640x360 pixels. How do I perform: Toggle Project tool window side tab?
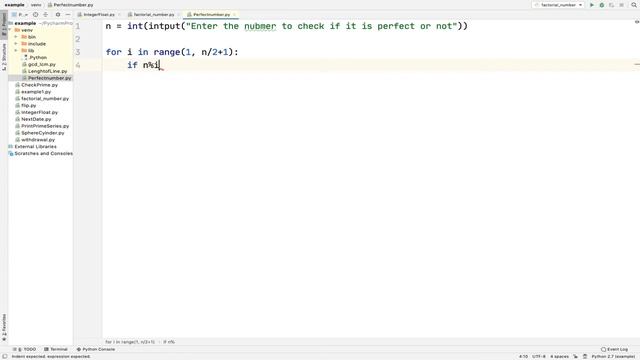coord(4,25)
